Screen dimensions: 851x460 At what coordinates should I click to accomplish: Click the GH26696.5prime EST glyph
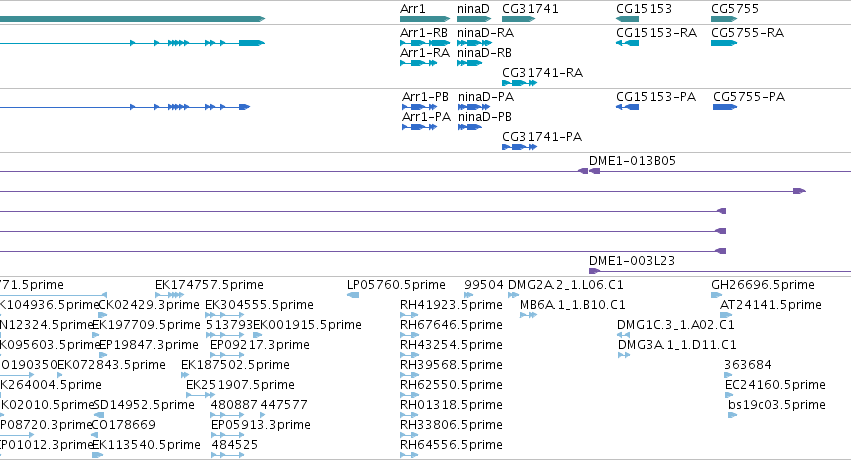(x=716, y=295)
